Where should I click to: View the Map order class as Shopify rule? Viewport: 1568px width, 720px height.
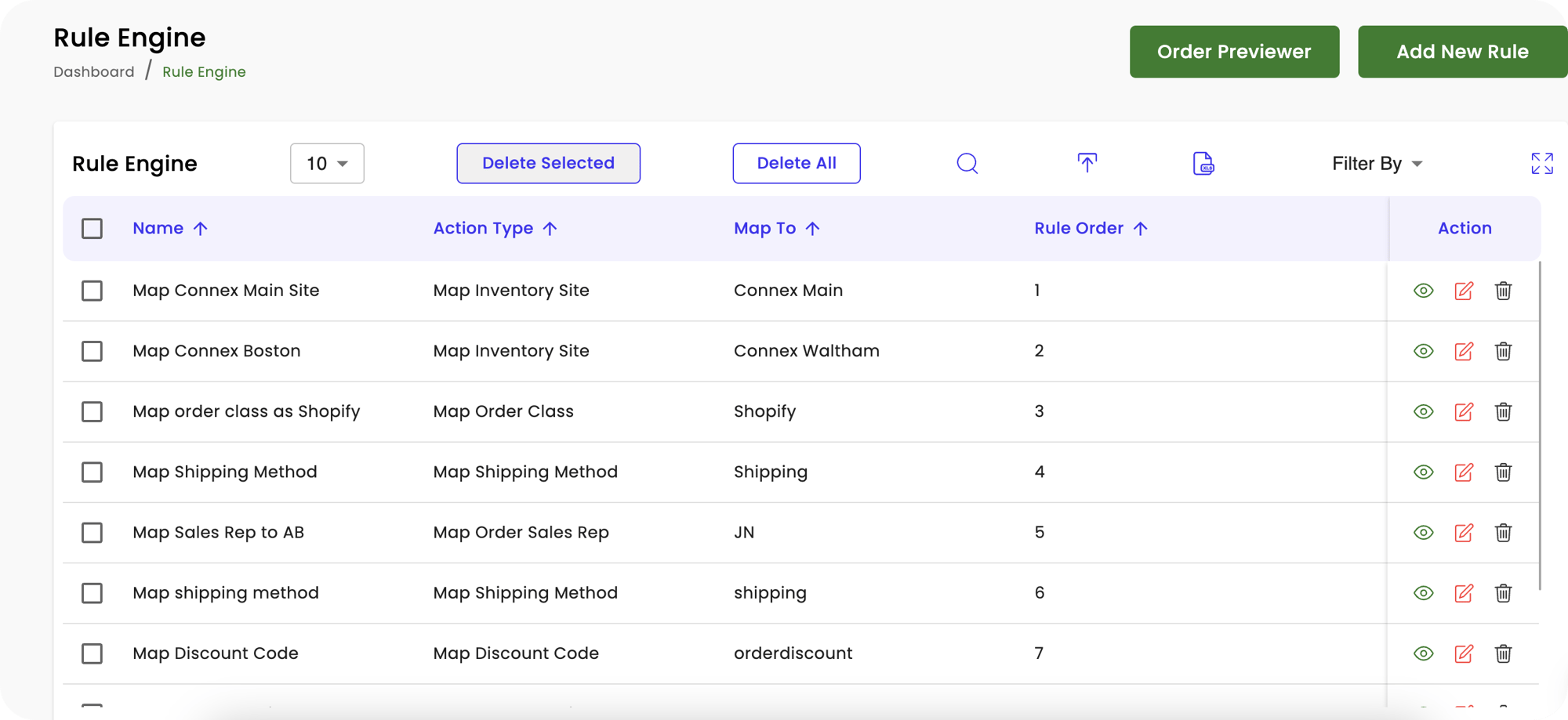(1423, 411)
